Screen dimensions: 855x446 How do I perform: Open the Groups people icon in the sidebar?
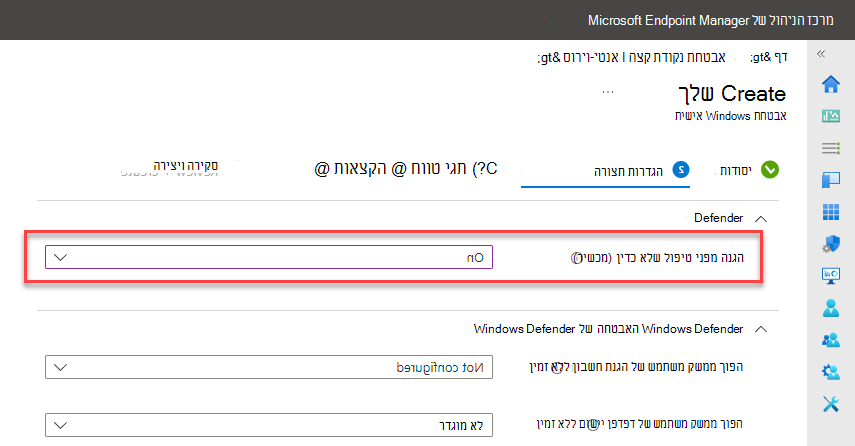pos(830,340)
